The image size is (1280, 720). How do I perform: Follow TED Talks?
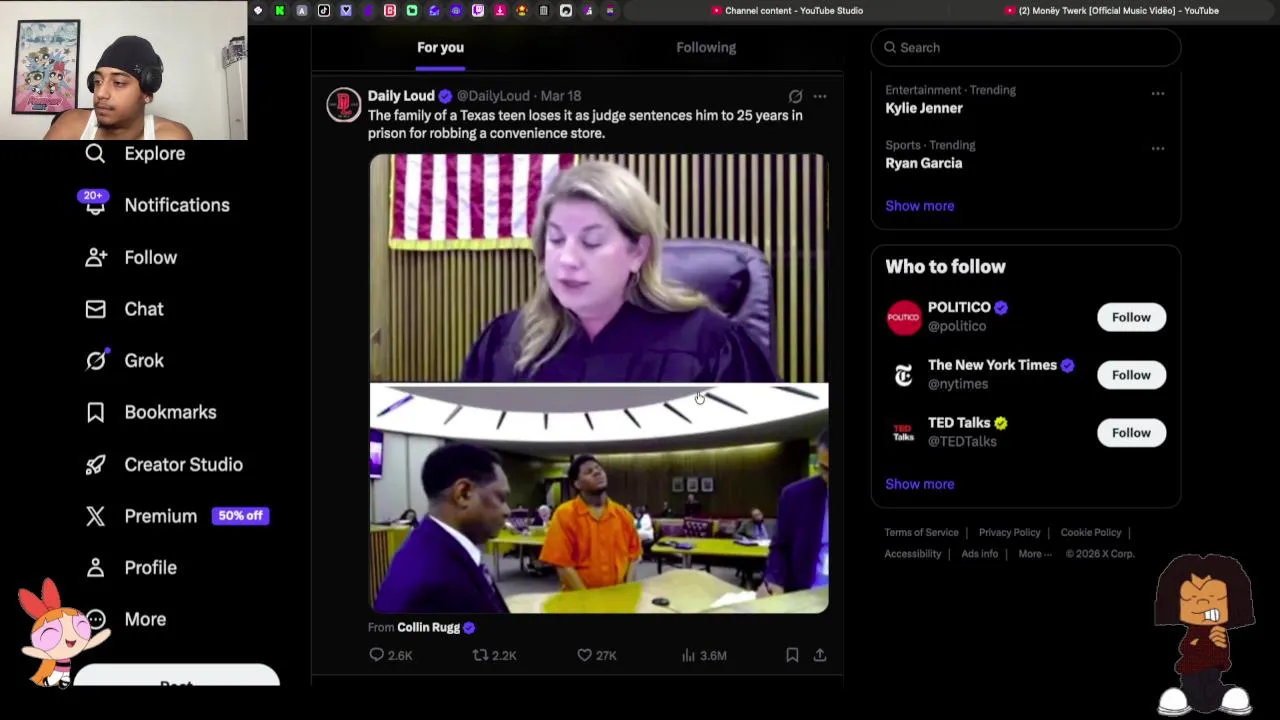[x=1131, y=433]
